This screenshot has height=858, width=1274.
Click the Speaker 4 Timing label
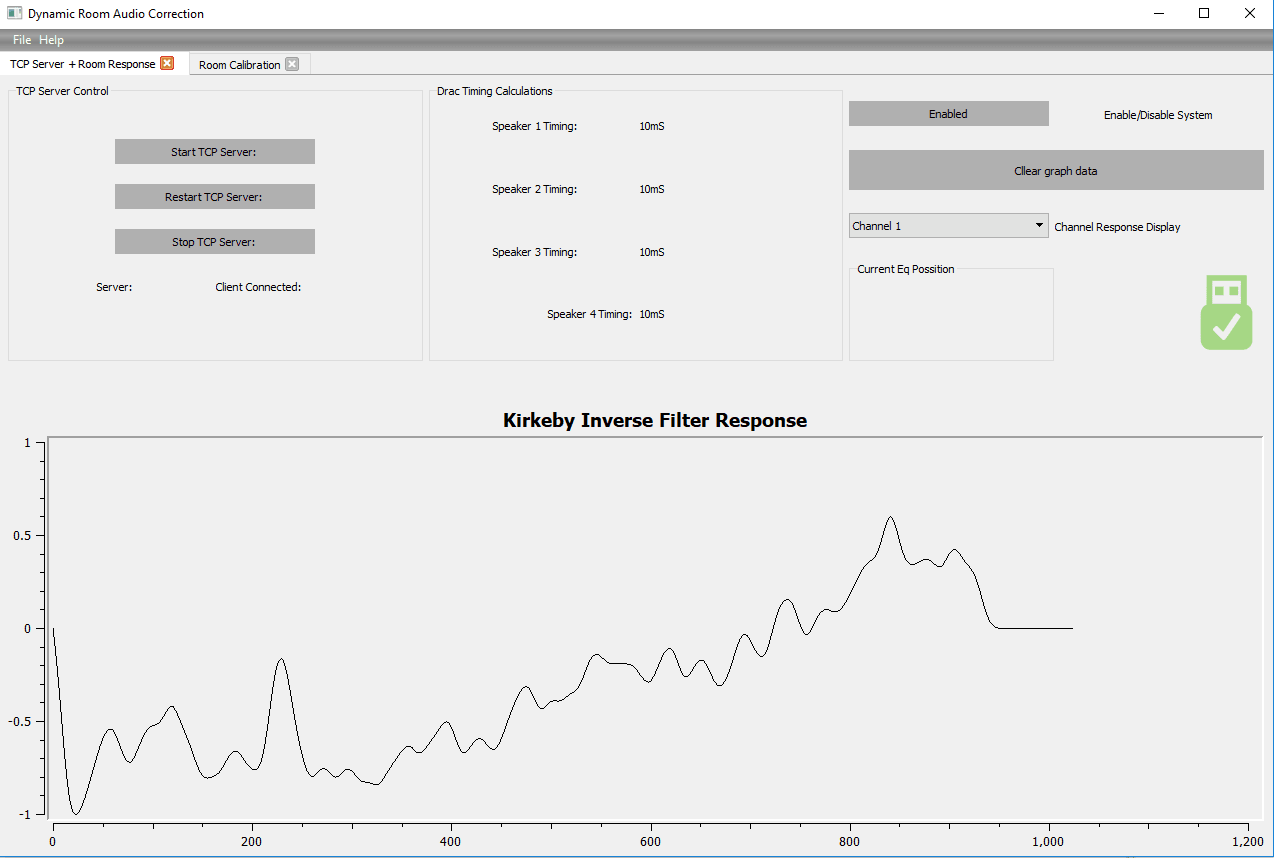click(x=589, y=315)
